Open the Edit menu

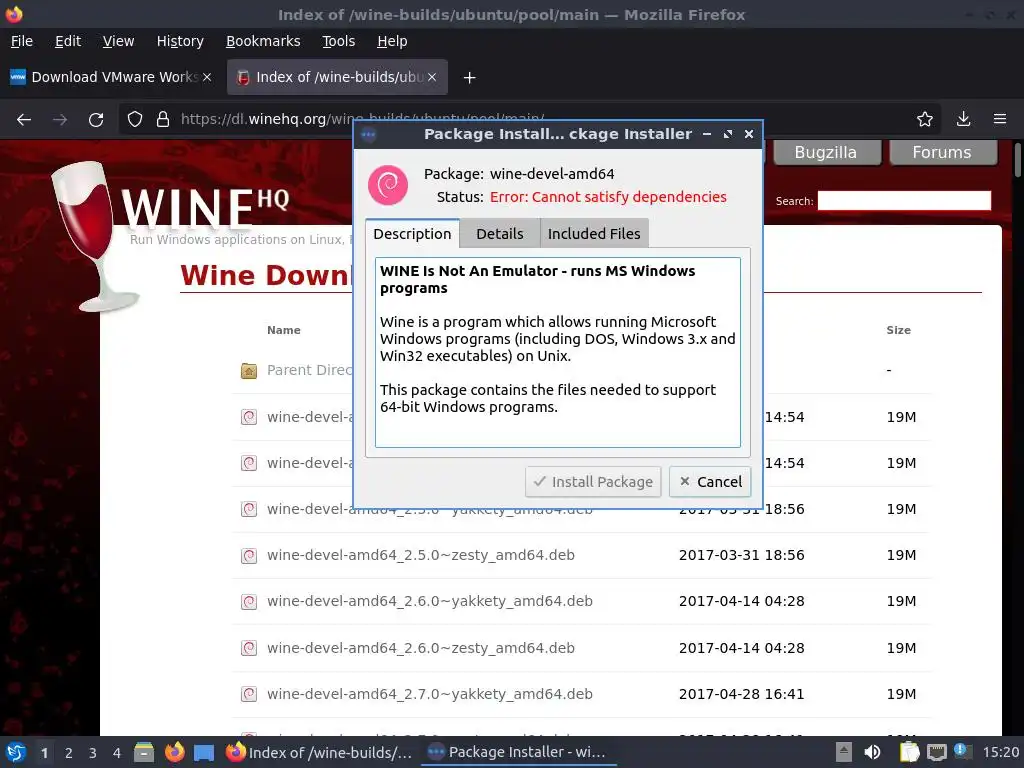[68, 41]
